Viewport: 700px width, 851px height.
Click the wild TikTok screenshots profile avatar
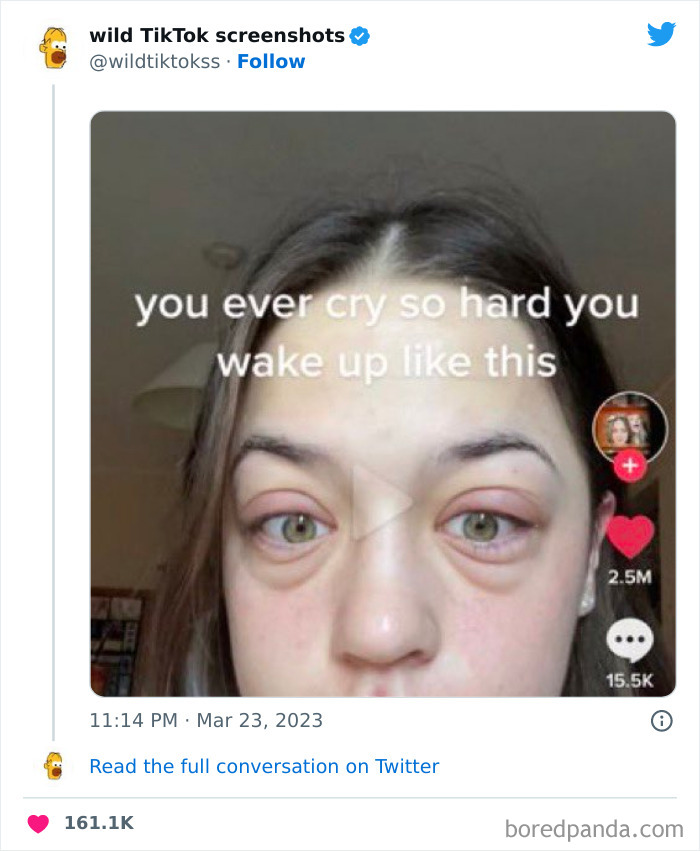(x=53, y=47)
